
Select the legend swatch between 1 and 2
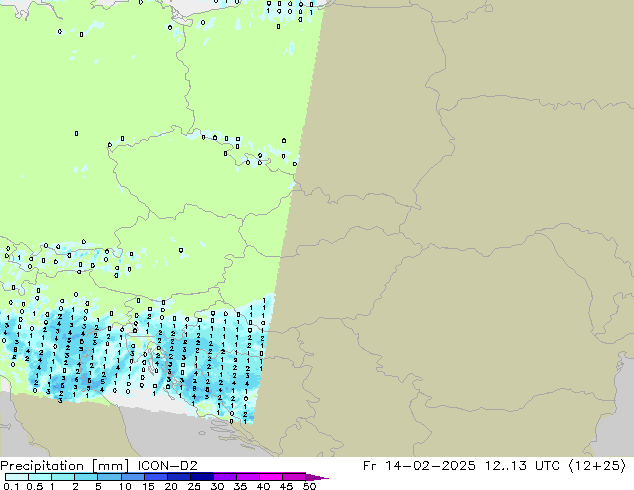click(63, 477)
